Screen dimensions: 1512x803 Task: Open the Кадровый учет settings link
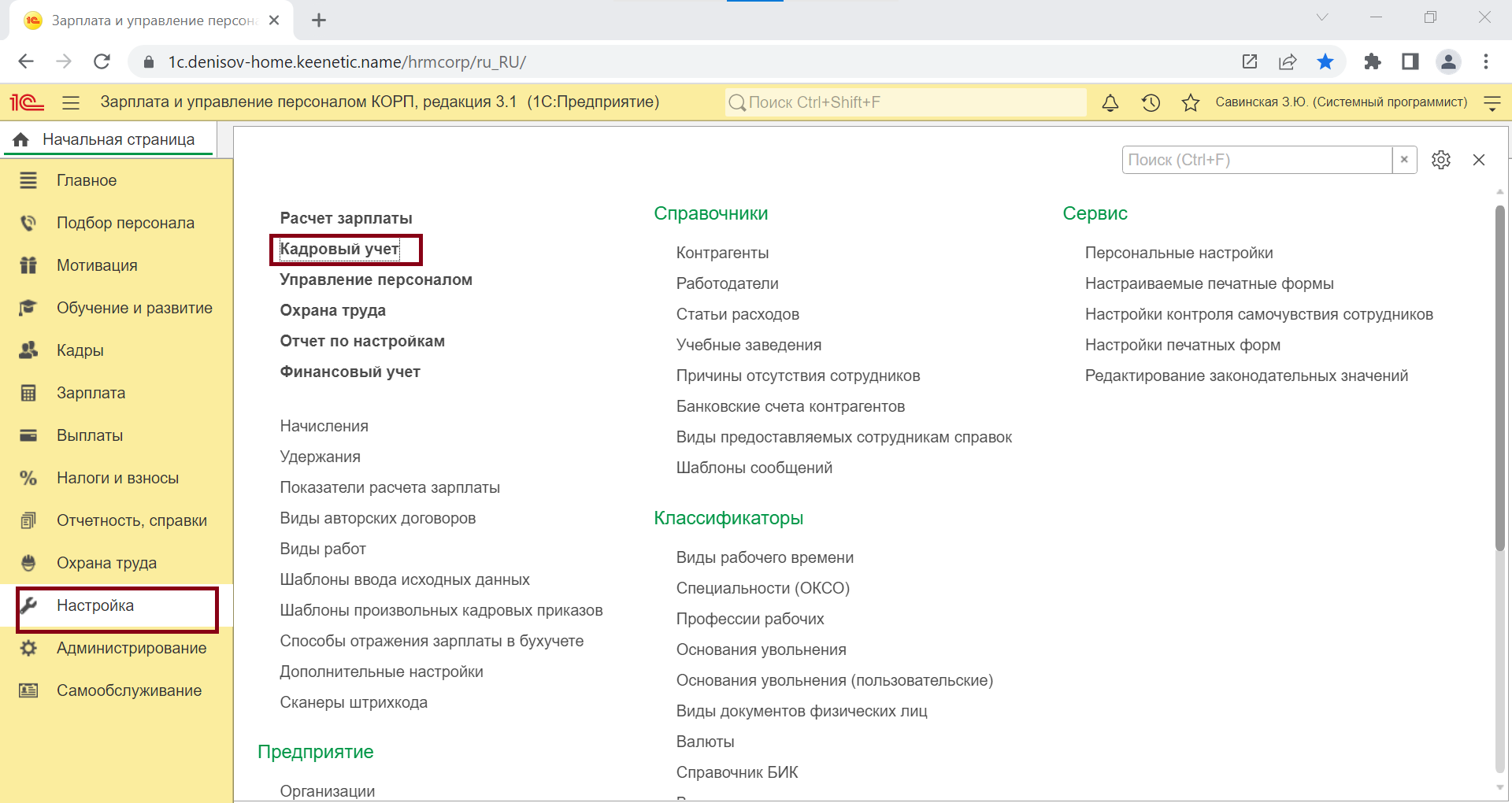click(339, 250)
